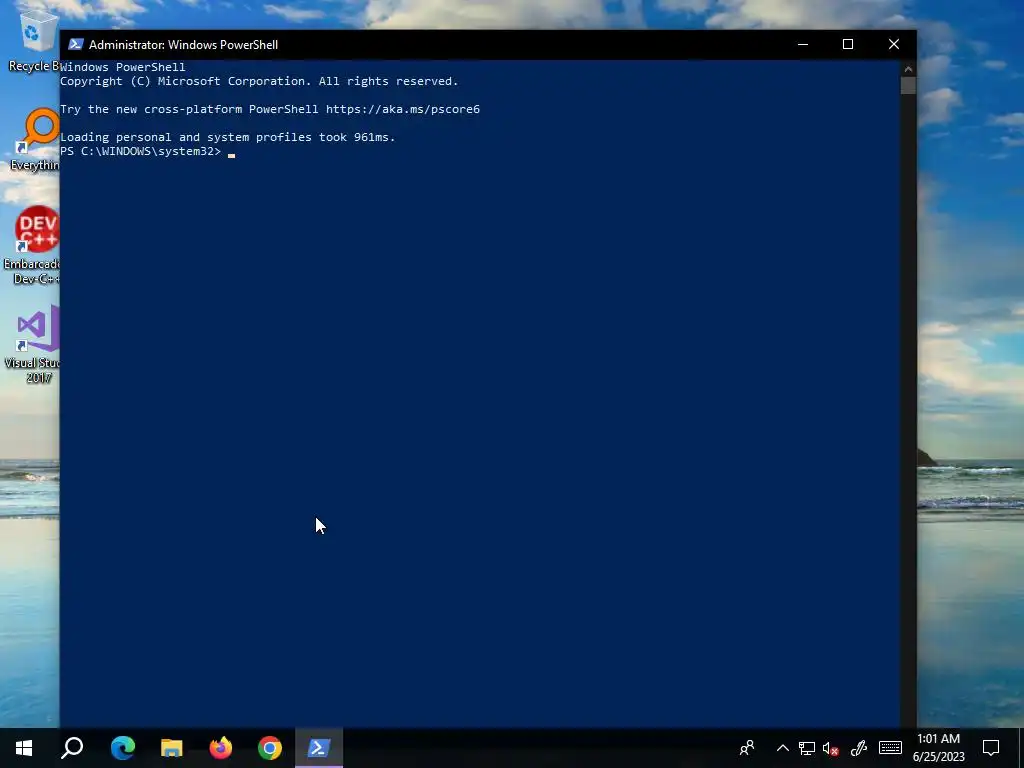Click PowerShell scrollbar up arrow
Image resolution: width=1024 pixels, height=768 pixels.
[908, 69]
